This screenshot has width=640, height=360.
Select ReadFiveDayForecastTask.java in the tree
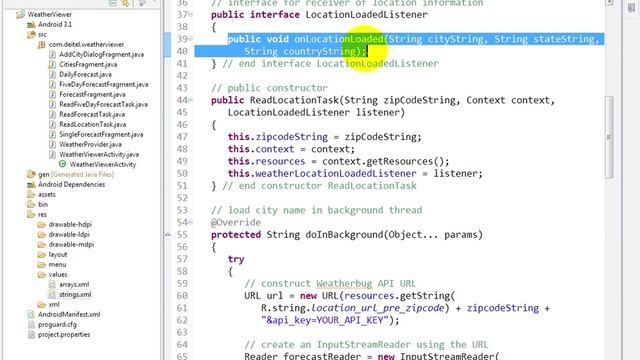103,104
